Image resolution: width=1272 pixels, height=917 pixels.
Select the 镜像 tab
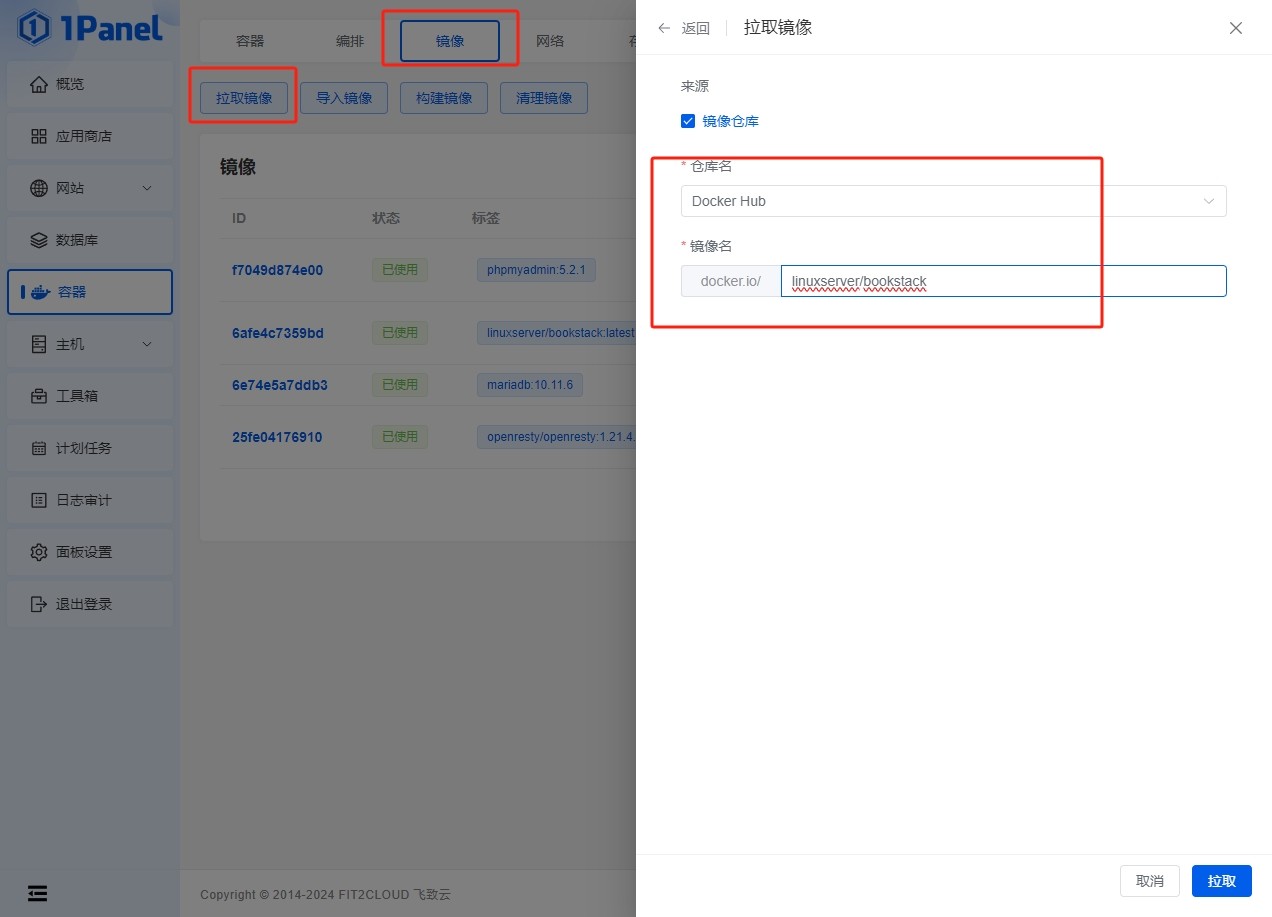pos(450,41)
